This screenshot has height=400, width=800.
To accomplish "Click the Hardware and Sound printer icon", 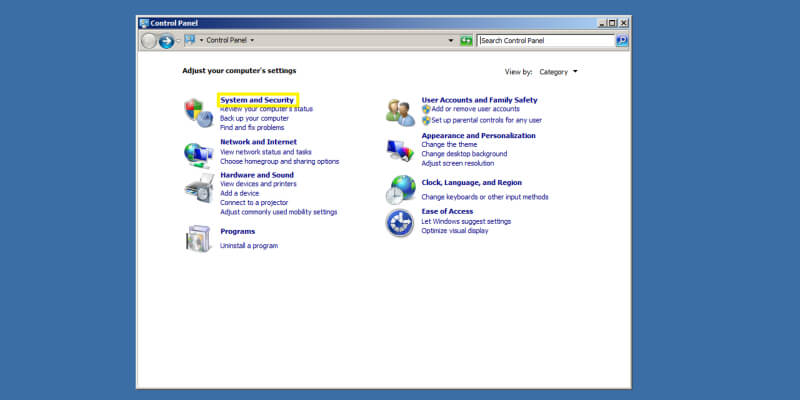I will tap(199, 188).
